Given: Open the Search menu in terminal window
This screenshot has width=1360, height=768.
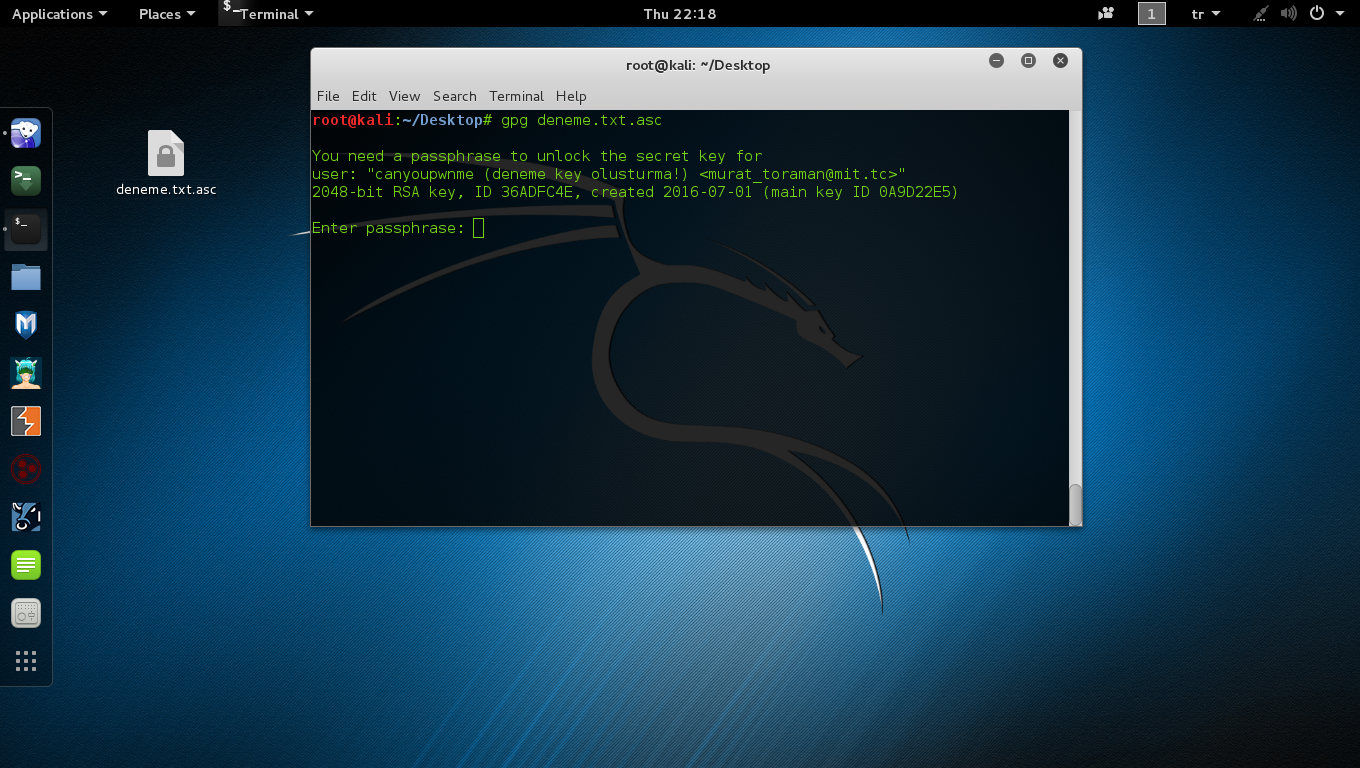Looking at the screenshot, I should coord(454,96).
